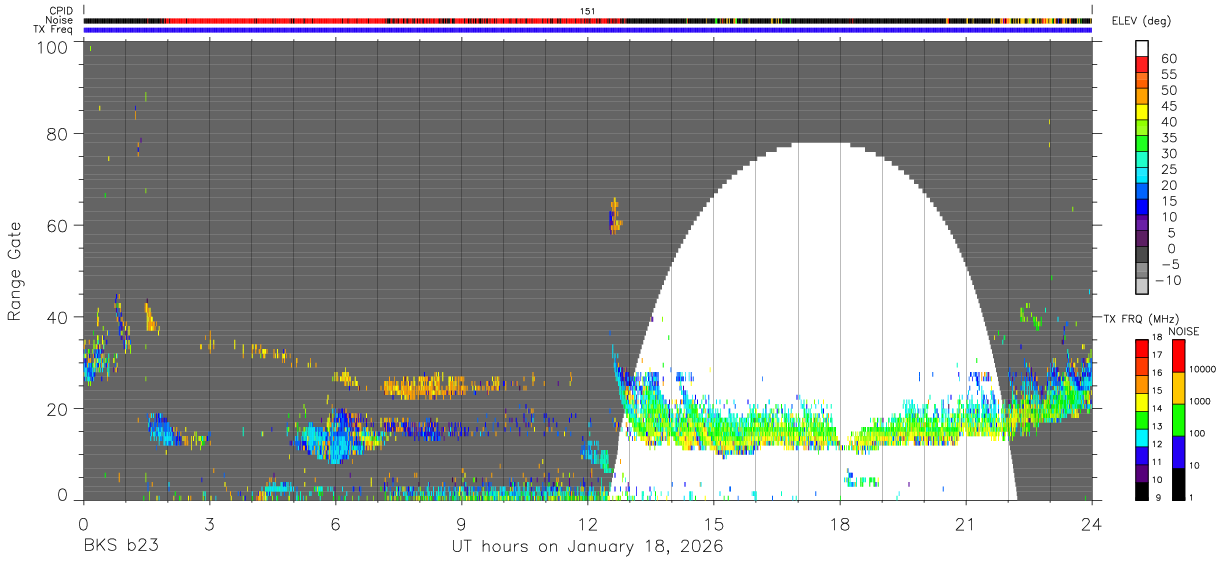
Task: Click the 40 tick on Range Gate axis
Action: point(57,317)
